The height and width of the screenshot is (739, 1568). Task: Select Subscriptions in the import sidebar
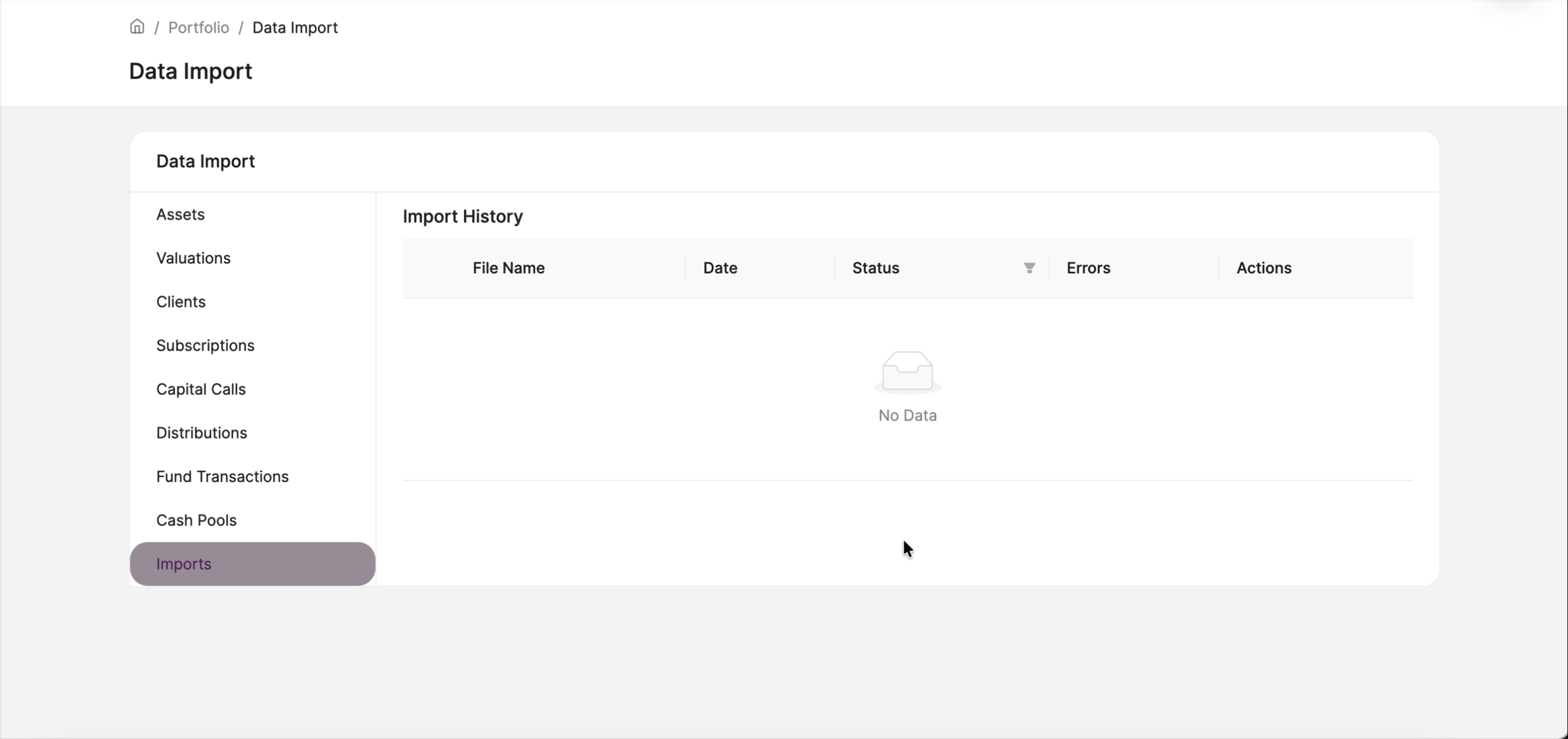(253, 346)
